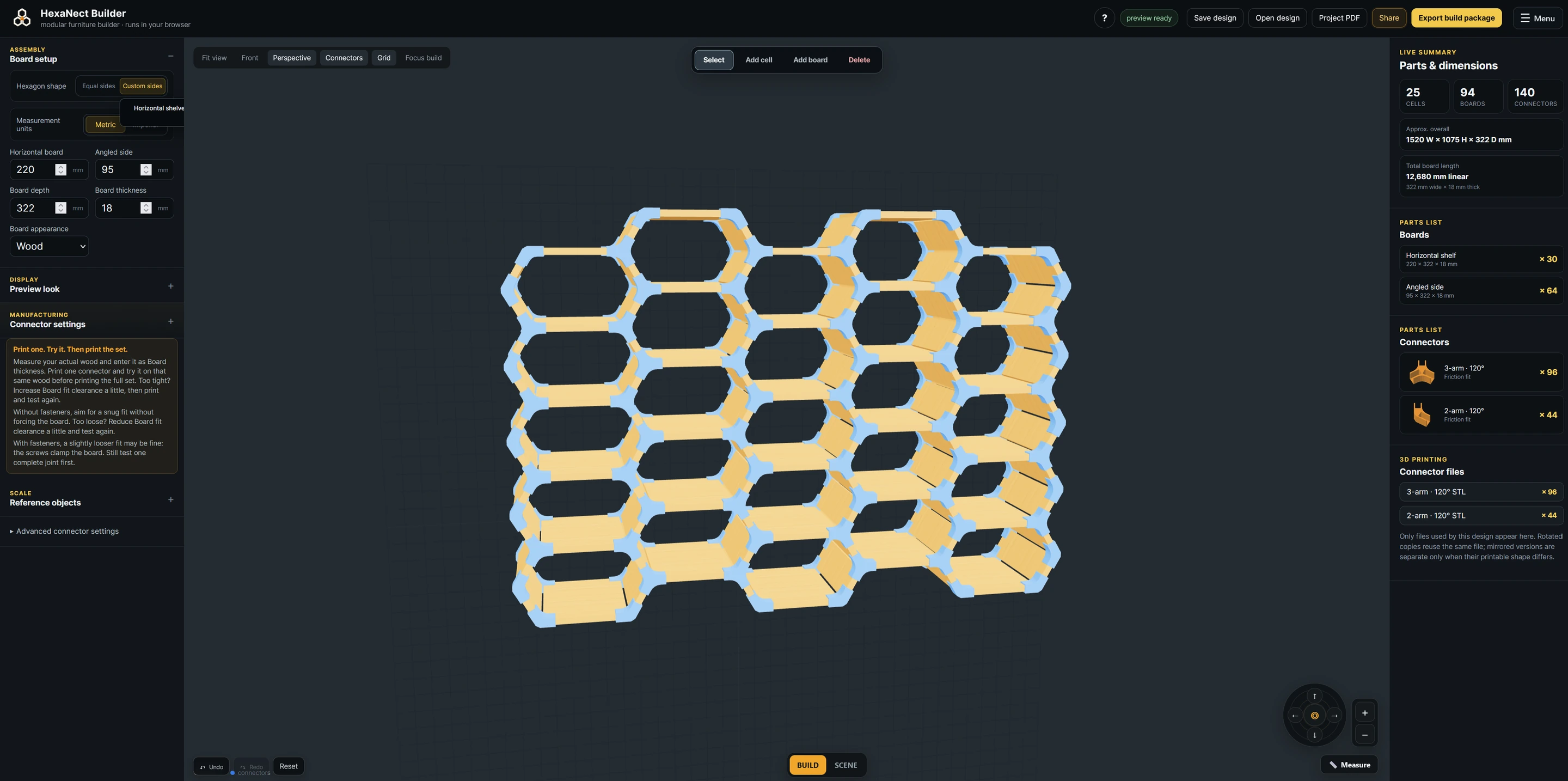Click the preview ready status badge
This screenshot has height=781, width=1568.
(x=1149, y=17)
